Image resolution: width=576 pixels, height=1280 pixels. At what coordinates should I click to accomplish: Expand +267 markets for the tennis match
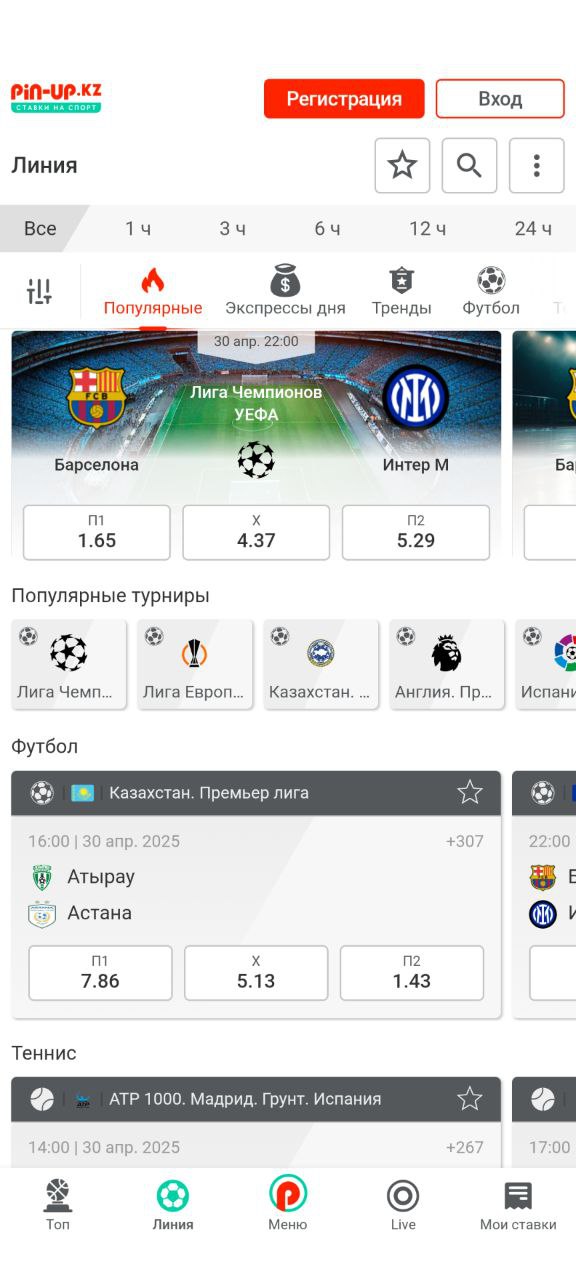click(x=465, y=1147)
